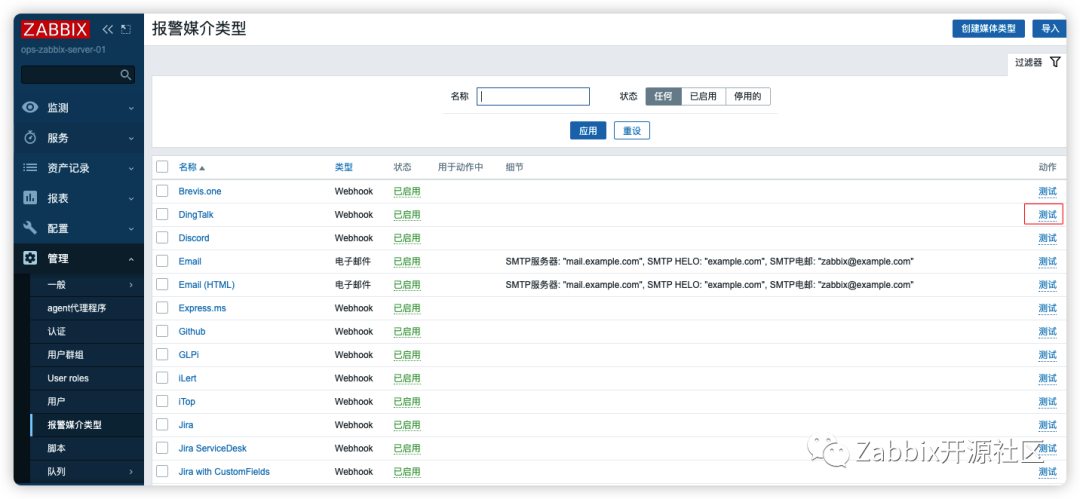1080x499 pixels.
Task: Focus the sidebar search box
Action: pos(78,74)
